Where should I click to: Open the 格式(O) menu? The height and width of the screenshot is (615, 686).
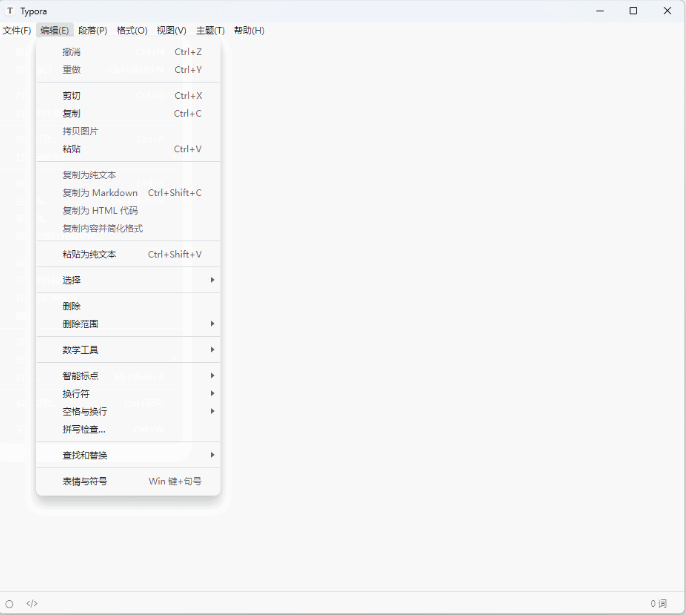click(x=132, y=31)
